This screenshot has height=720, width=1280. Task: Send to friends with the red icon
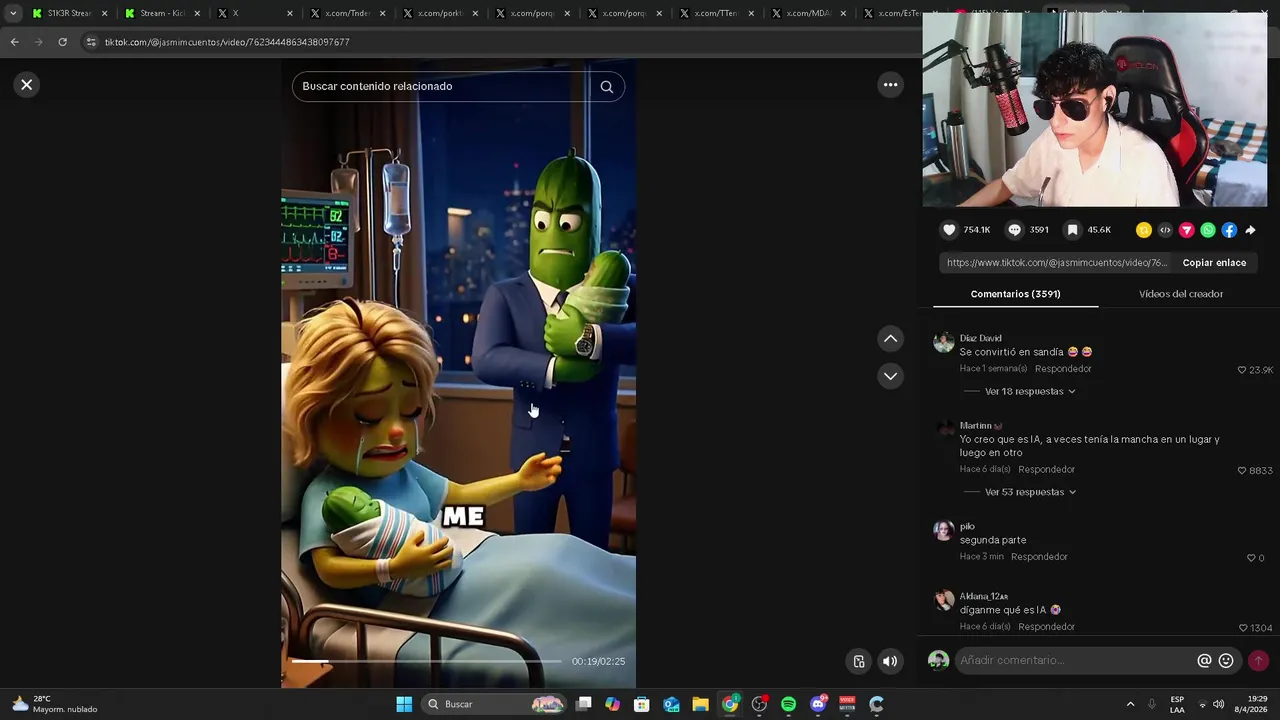1186,230
